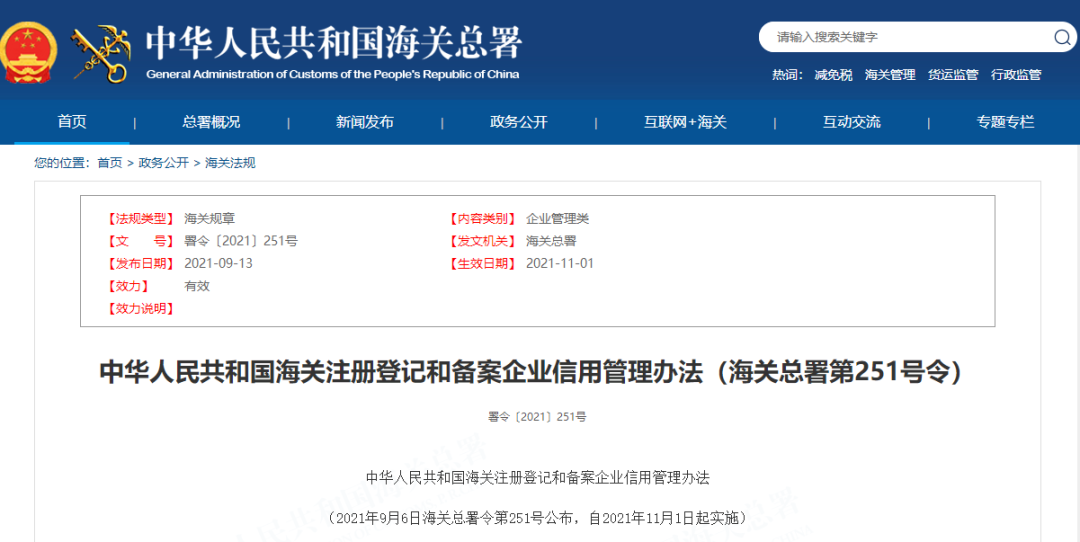1080x542 pixels.
Task: Open the 互联网+海关 navigation tab
Action: click(685, 122)
